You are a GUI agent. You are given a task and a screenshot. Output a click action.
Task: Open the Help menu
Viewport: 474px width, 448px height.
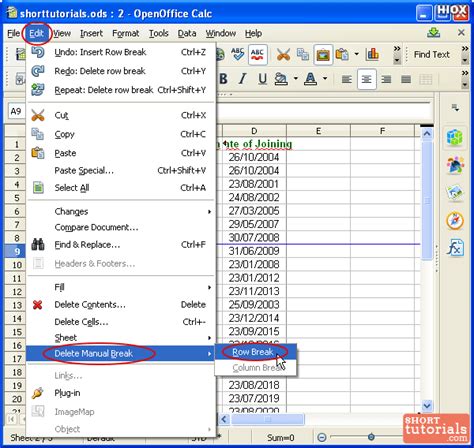(253, 33)
